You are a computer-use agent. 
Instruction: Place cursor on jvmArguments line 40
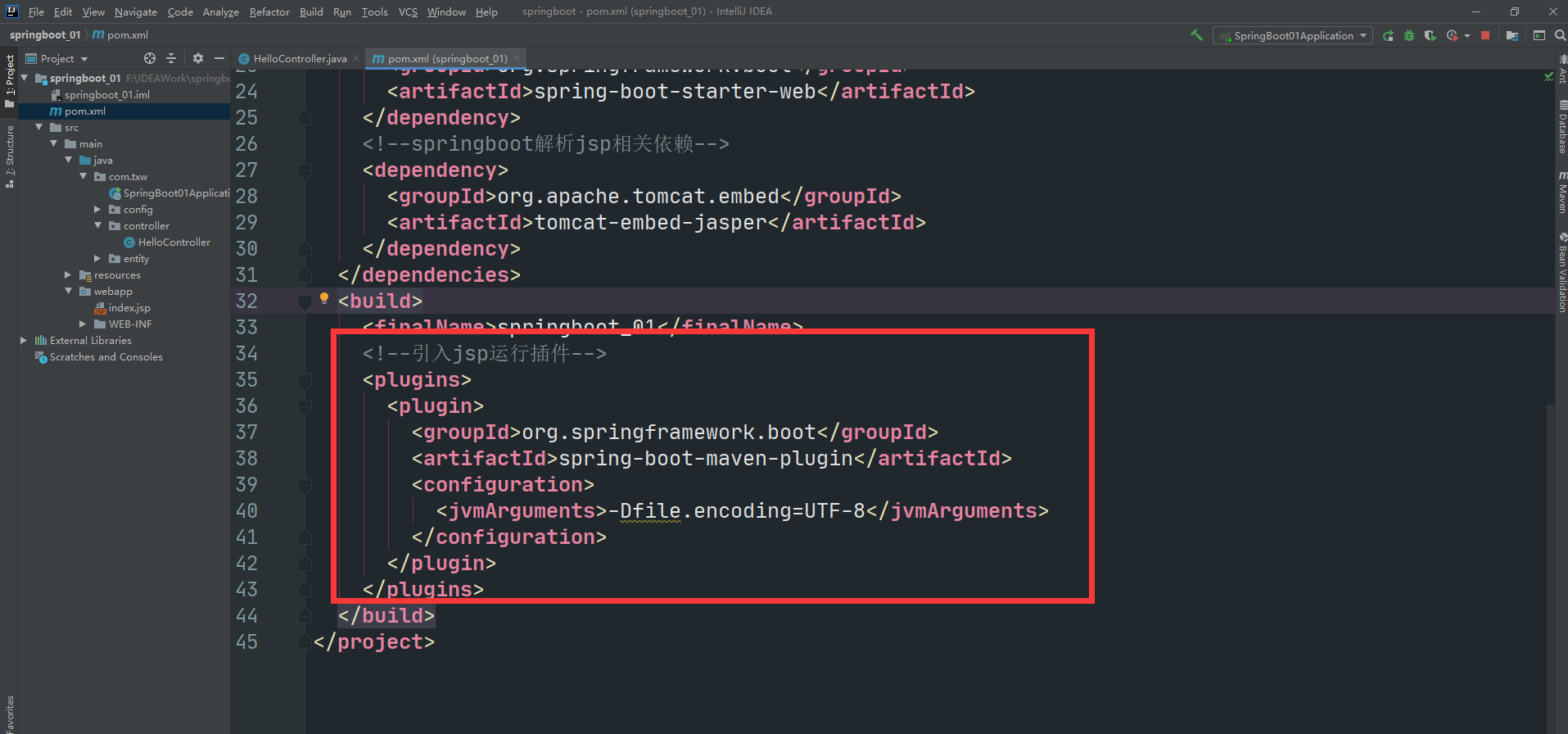[742, 510]
